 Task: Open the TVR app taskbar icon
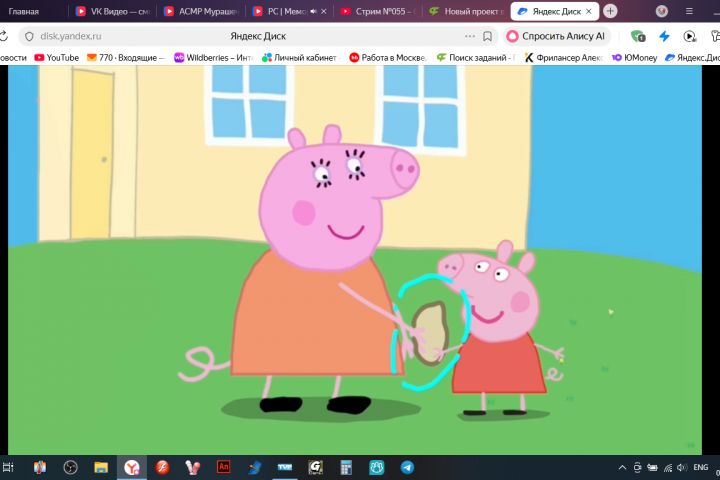[x=285, y=468]
